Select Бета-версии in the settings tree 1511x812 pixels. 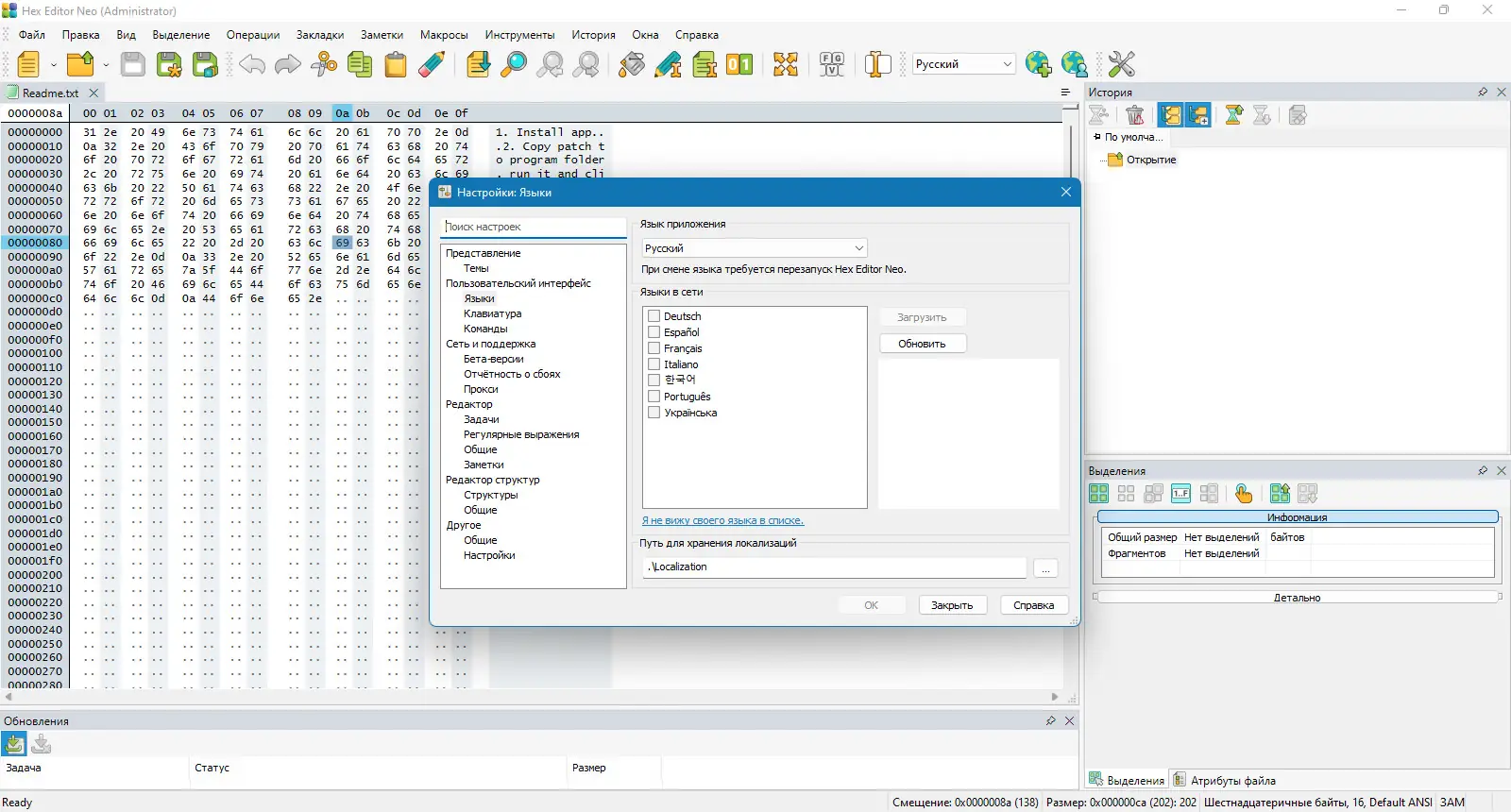click(x=493, y=359)
